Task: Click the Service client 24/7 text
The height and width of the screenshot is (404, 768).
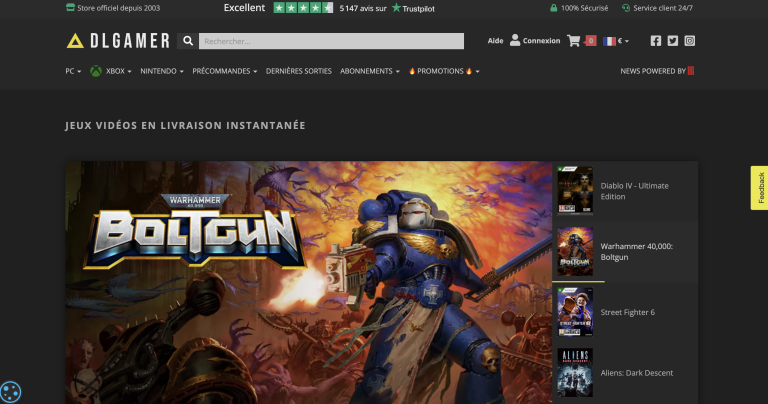Action: point(663,8)
